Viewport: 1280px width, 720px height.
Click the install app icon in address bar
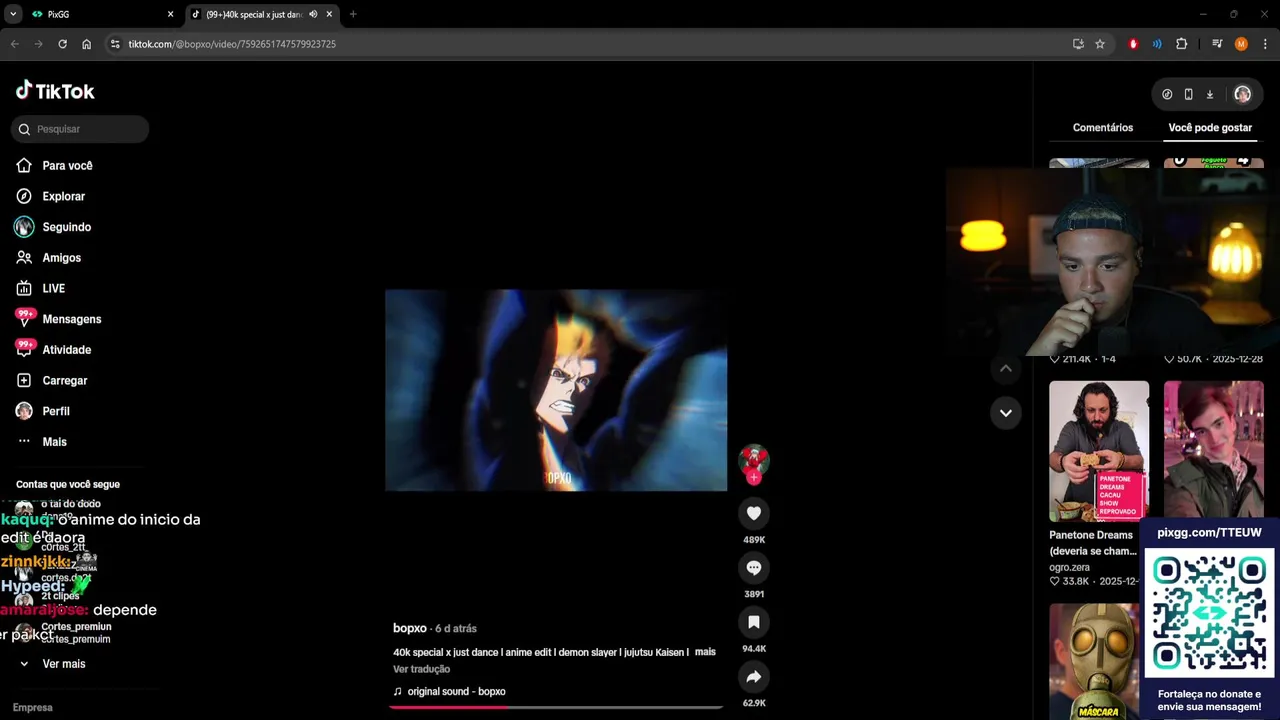1078,44
